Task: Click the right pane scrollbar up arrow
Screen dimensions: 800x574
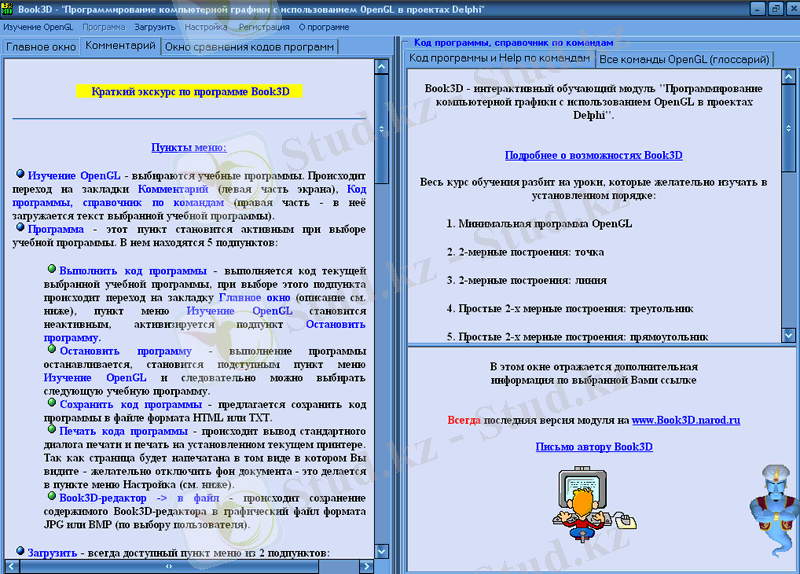Action: (789, 77)
